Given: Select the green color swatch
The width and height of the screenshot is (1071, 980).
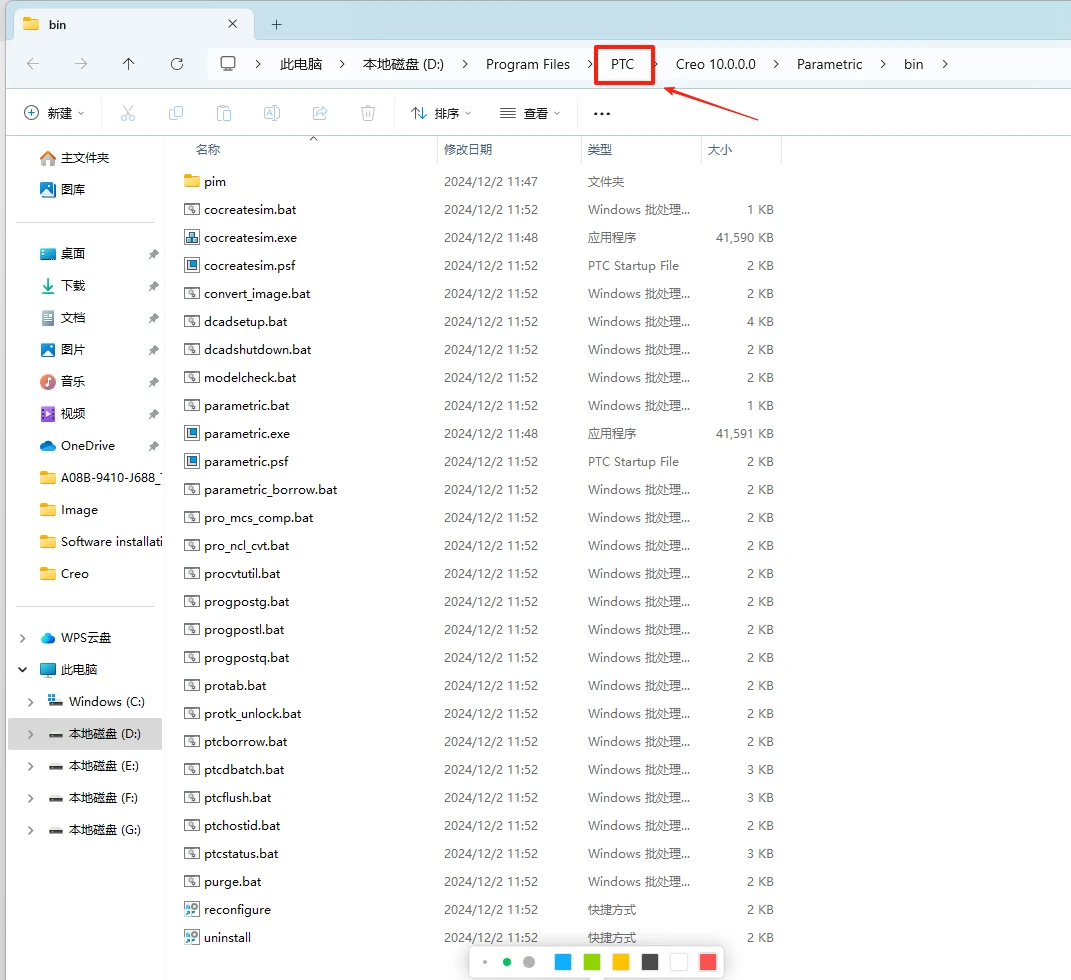Looking at the screenshot, I should pyautogui.click(x=592, y=962).
